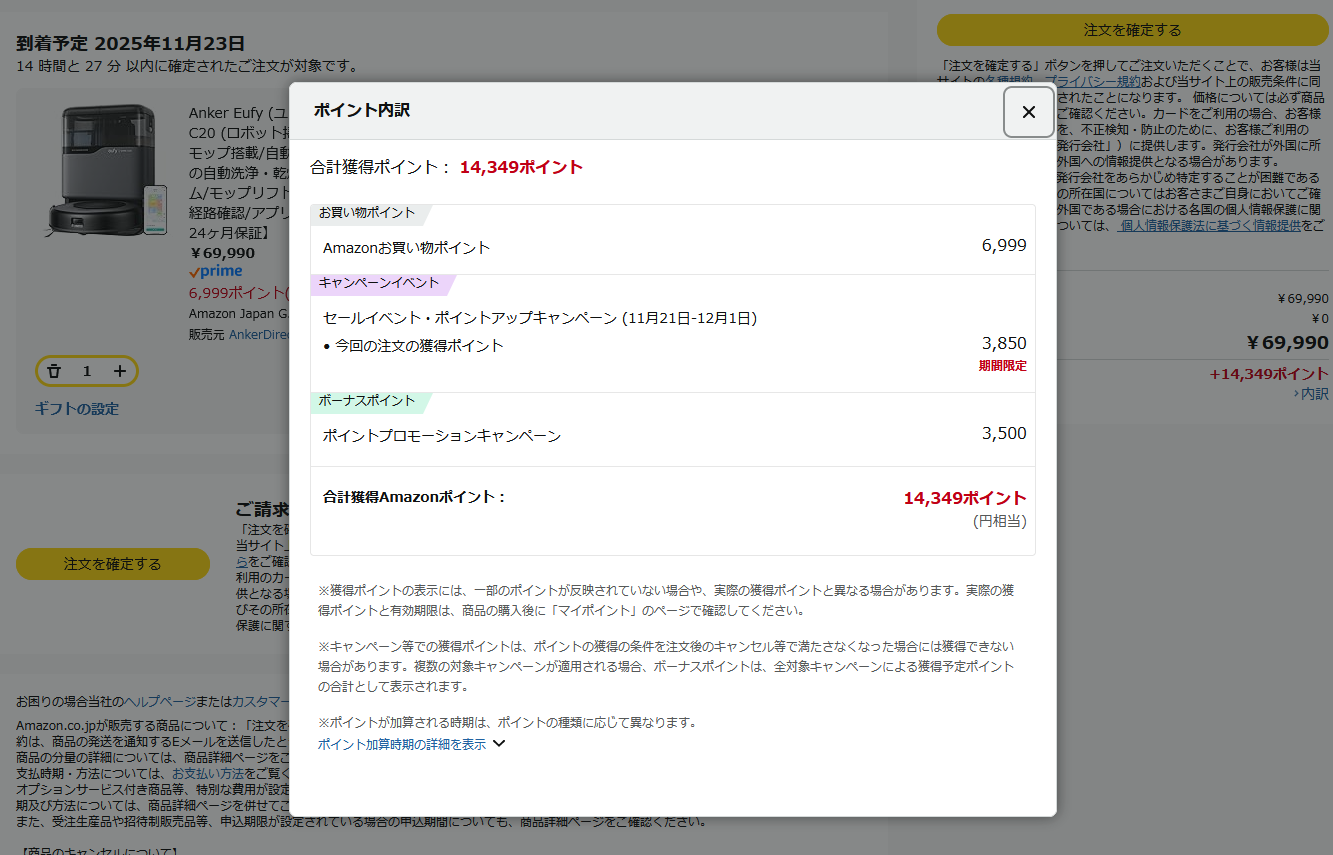Viewport: 1333px width, 855px height.
Task: Expand ポイント加算時期の詳細を表示 link text
Action: point(402,744)
